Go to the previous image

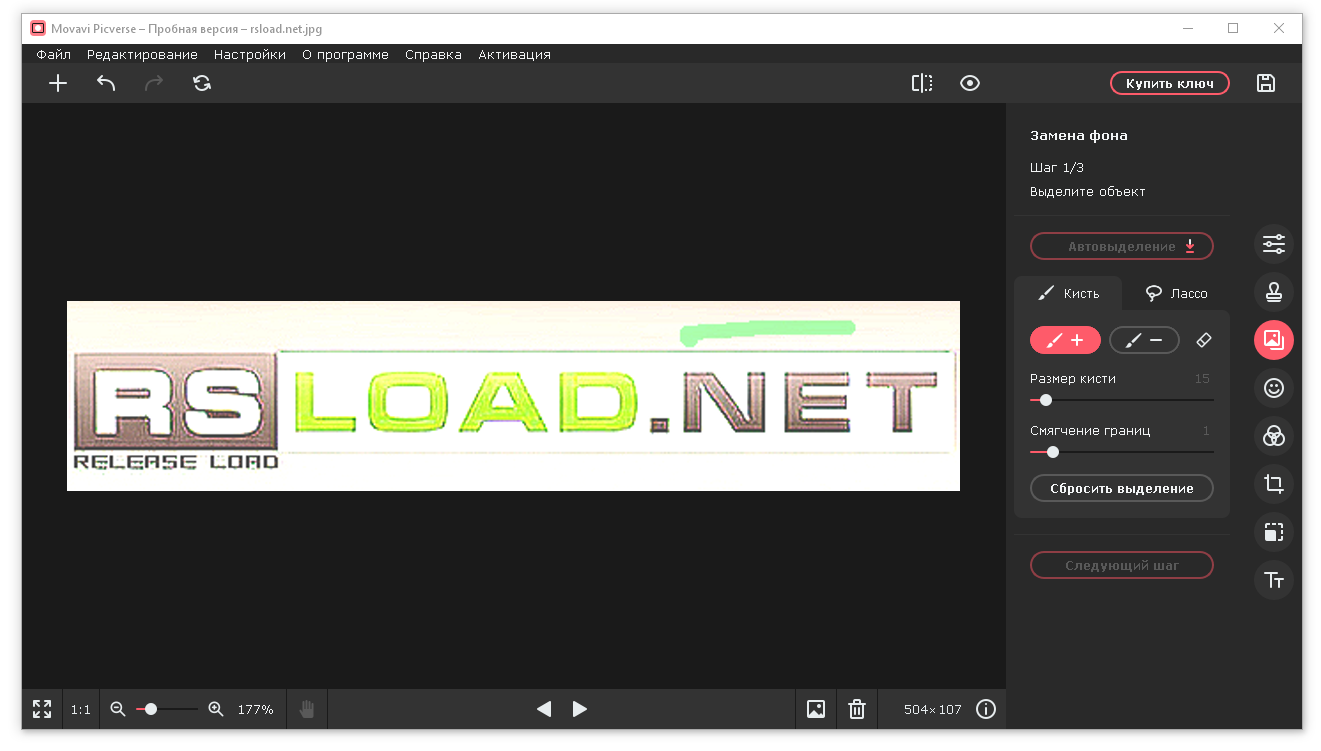[x=544, y=709]
